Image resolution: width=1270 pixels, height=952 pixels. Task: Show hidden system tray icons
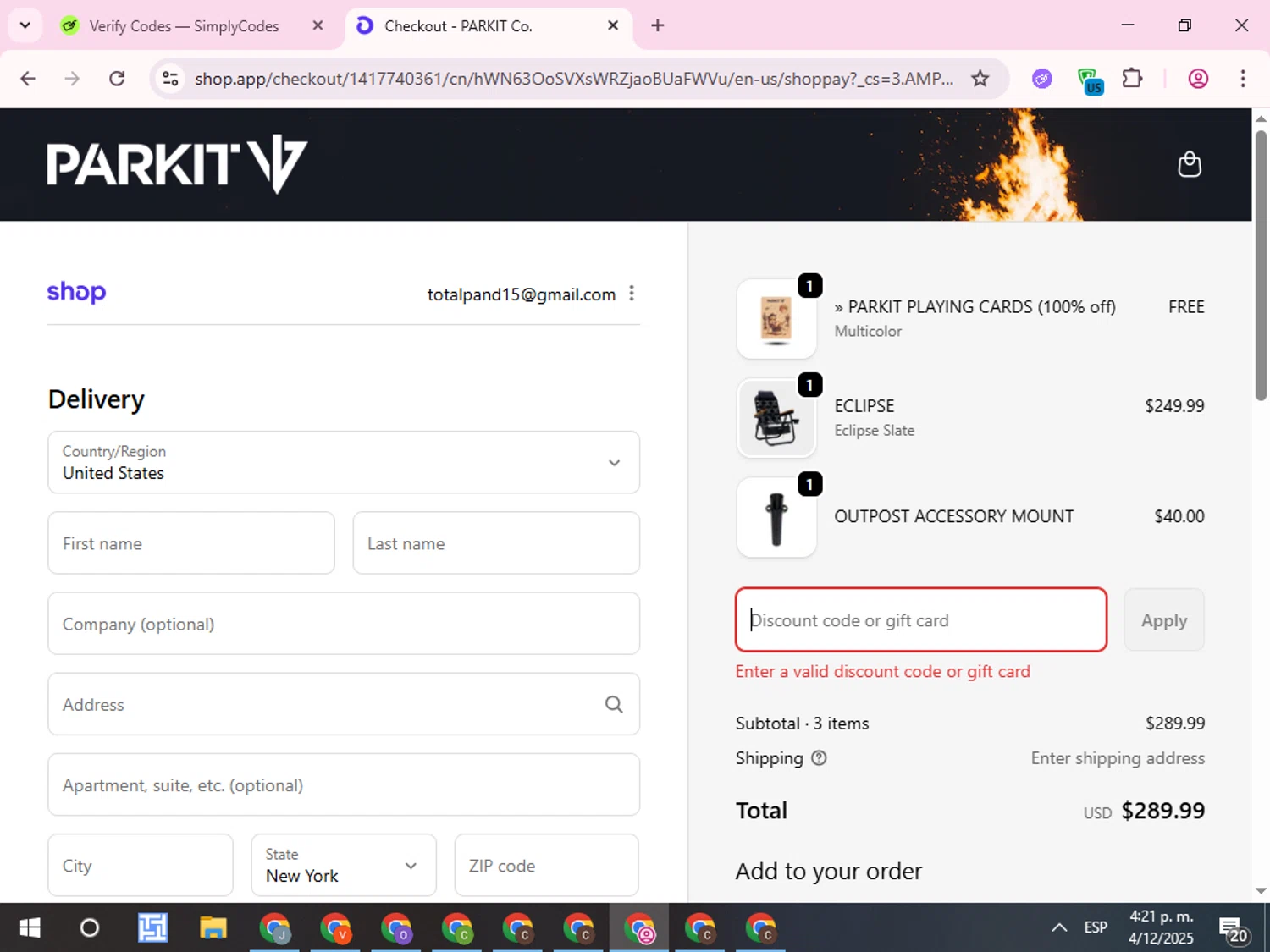point(1059,927)
